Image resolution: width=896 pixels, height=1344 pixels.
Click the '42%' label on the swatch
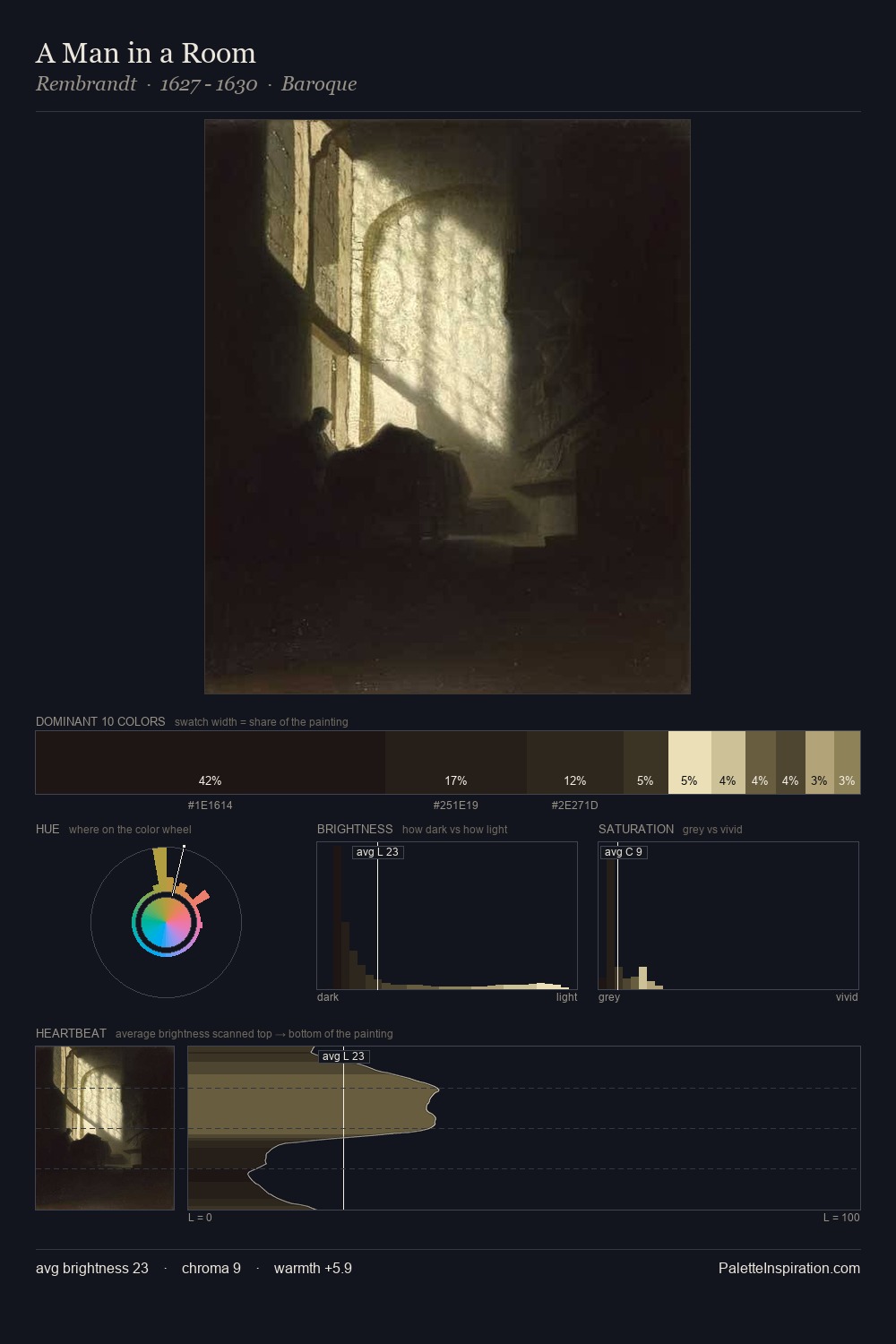click(x=211, y=781)
